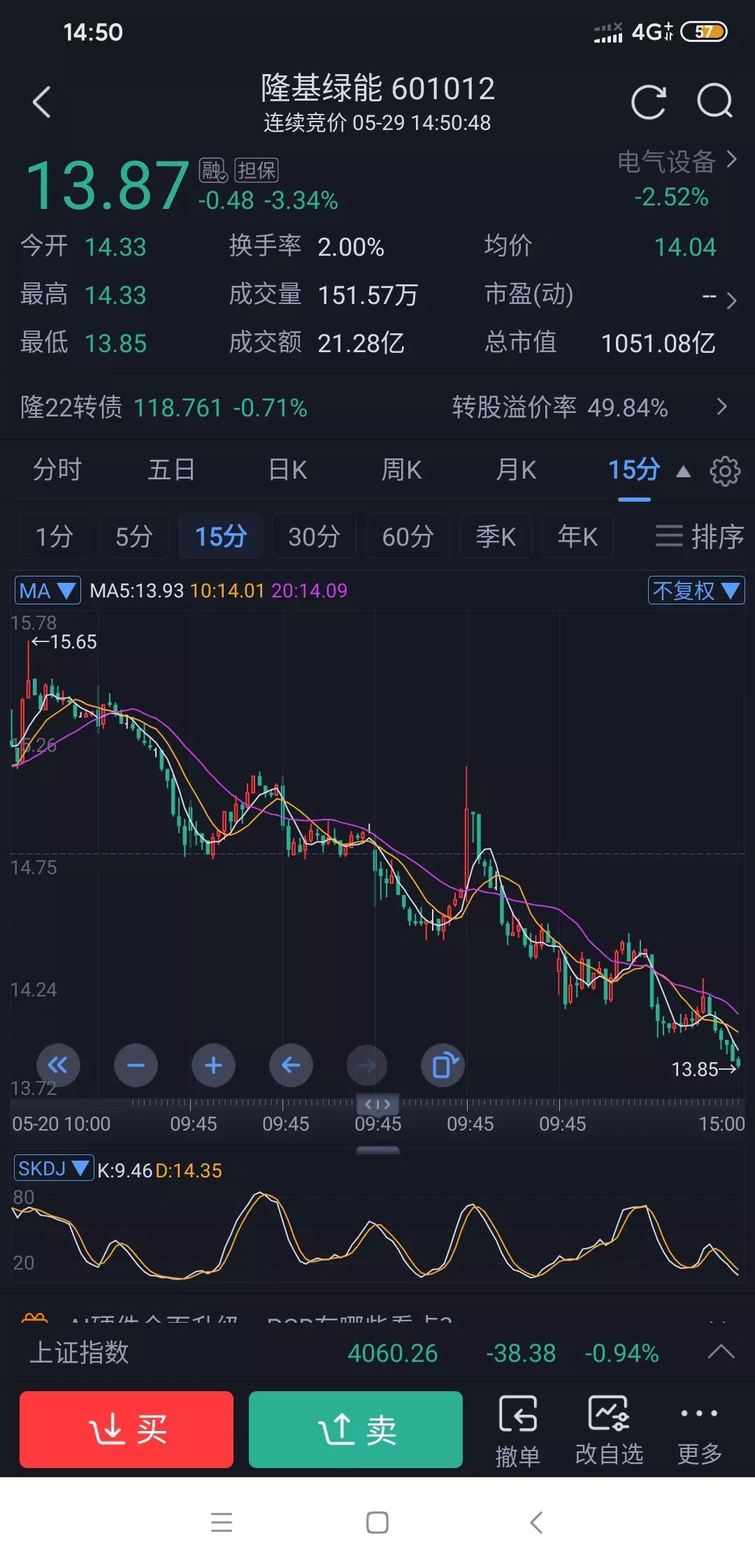The width and height of the screenshot is (755, 1568).
Task: Switch to 日K chart tab
Action: (x=287, y=470)
